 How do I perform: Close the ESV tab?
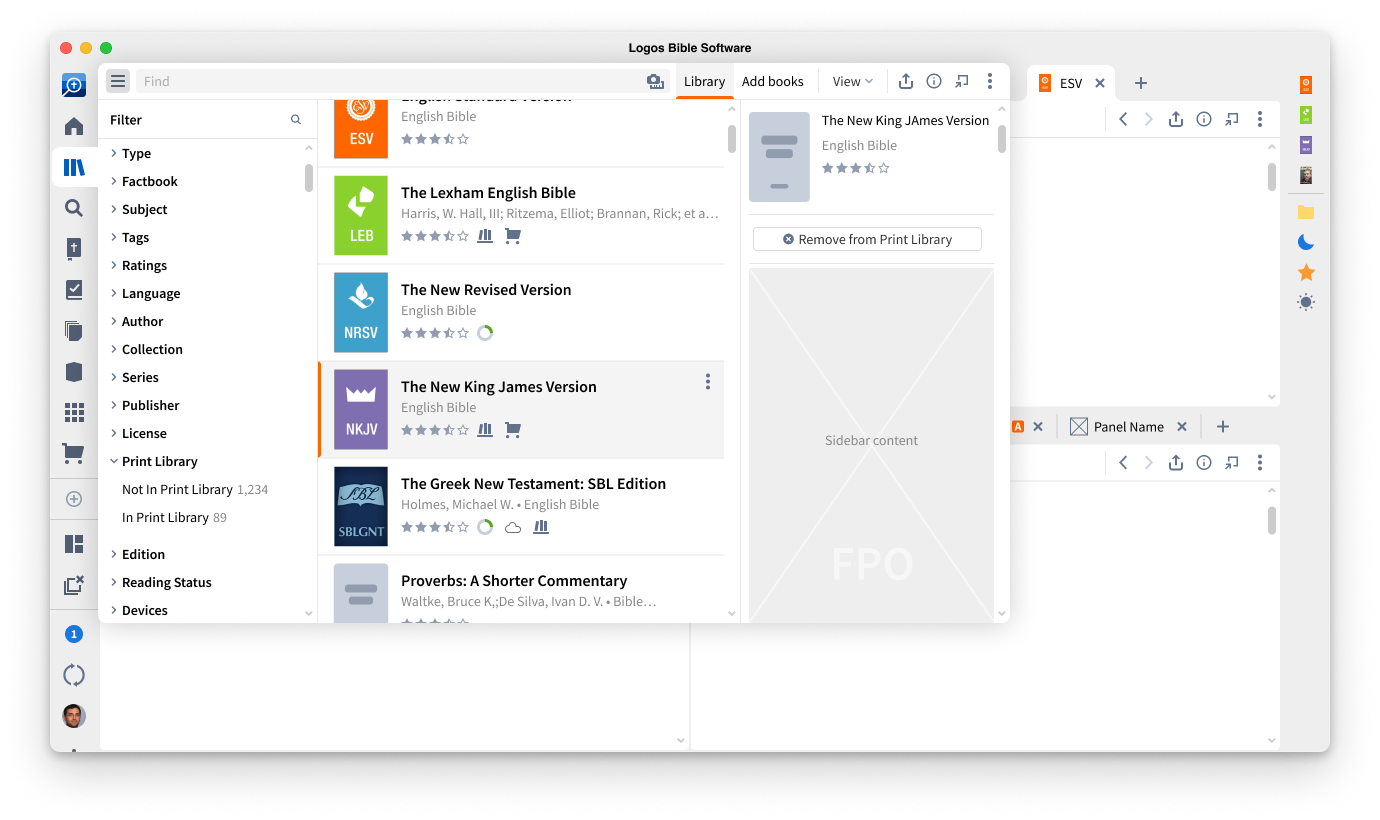pyautogui.click(x=1100, y=83)
